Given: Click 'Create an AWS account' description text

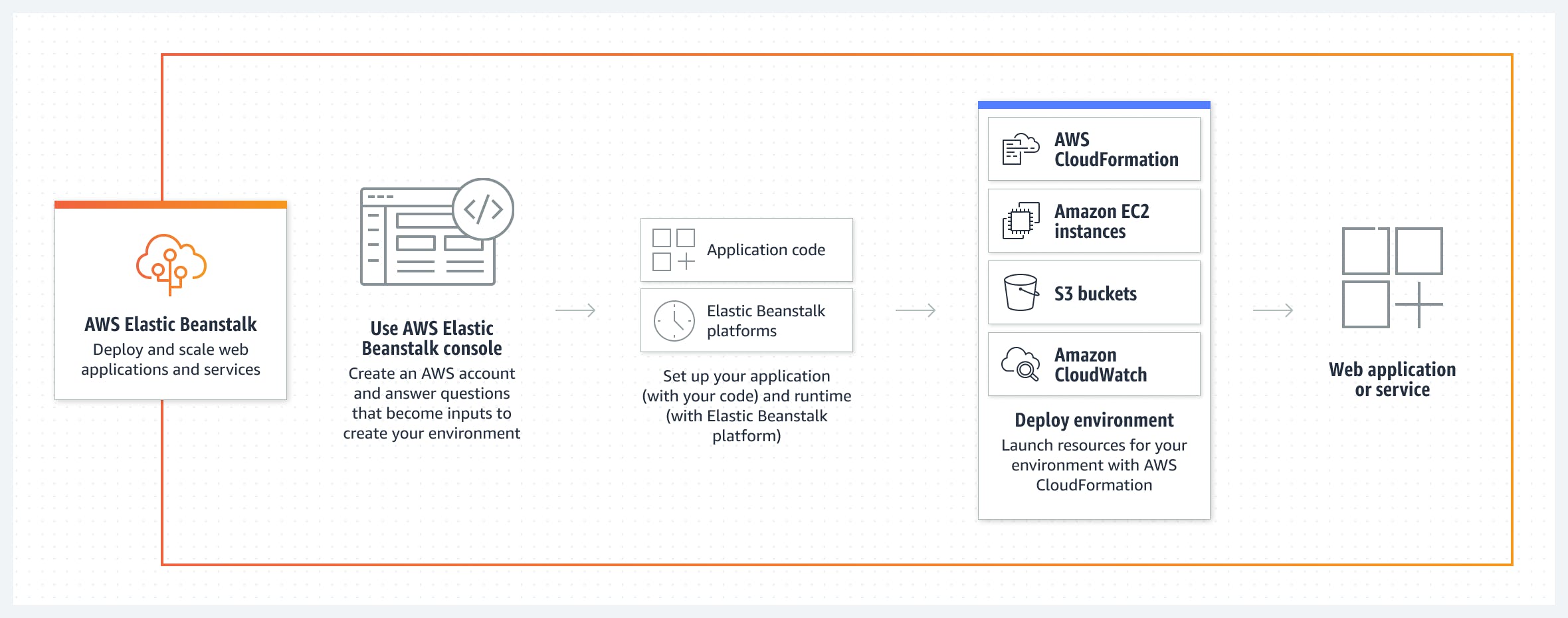Looking at the screenshot, I should pos(432,403).
